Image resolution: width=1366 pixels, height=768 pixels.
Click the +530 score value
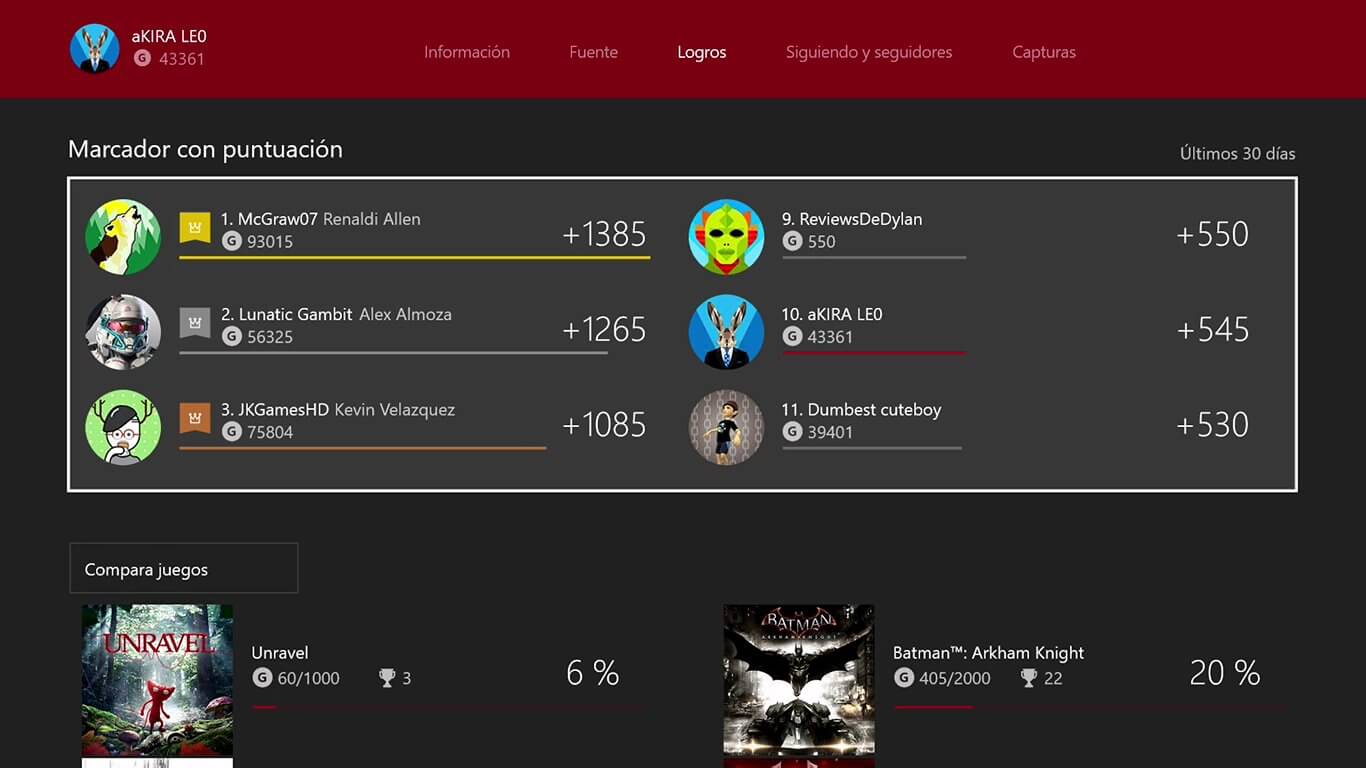[1213, 424]
